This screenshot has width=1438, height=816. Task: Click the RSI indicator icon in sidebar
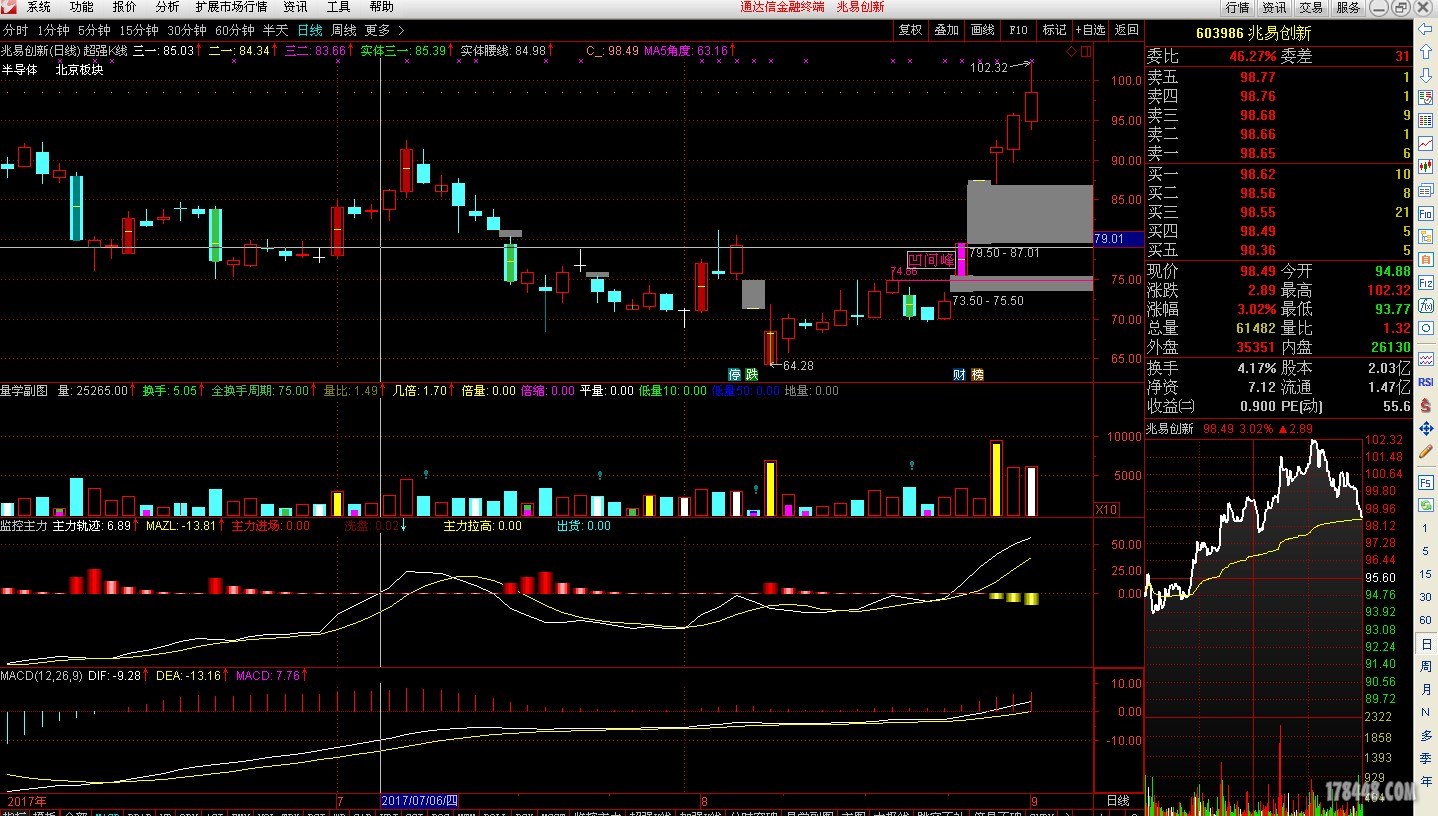pyautogui.click(x=1425, y=382)
